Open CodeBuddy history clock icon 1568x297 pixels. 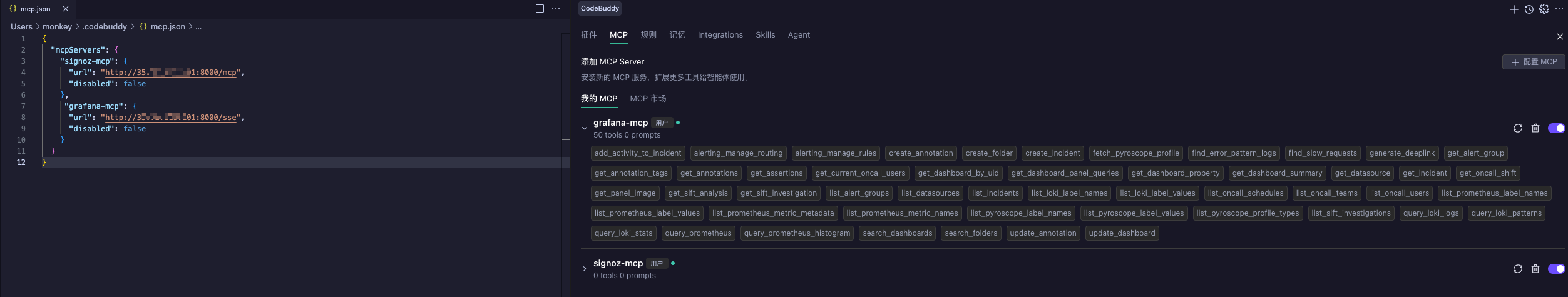coord(1529,9)
